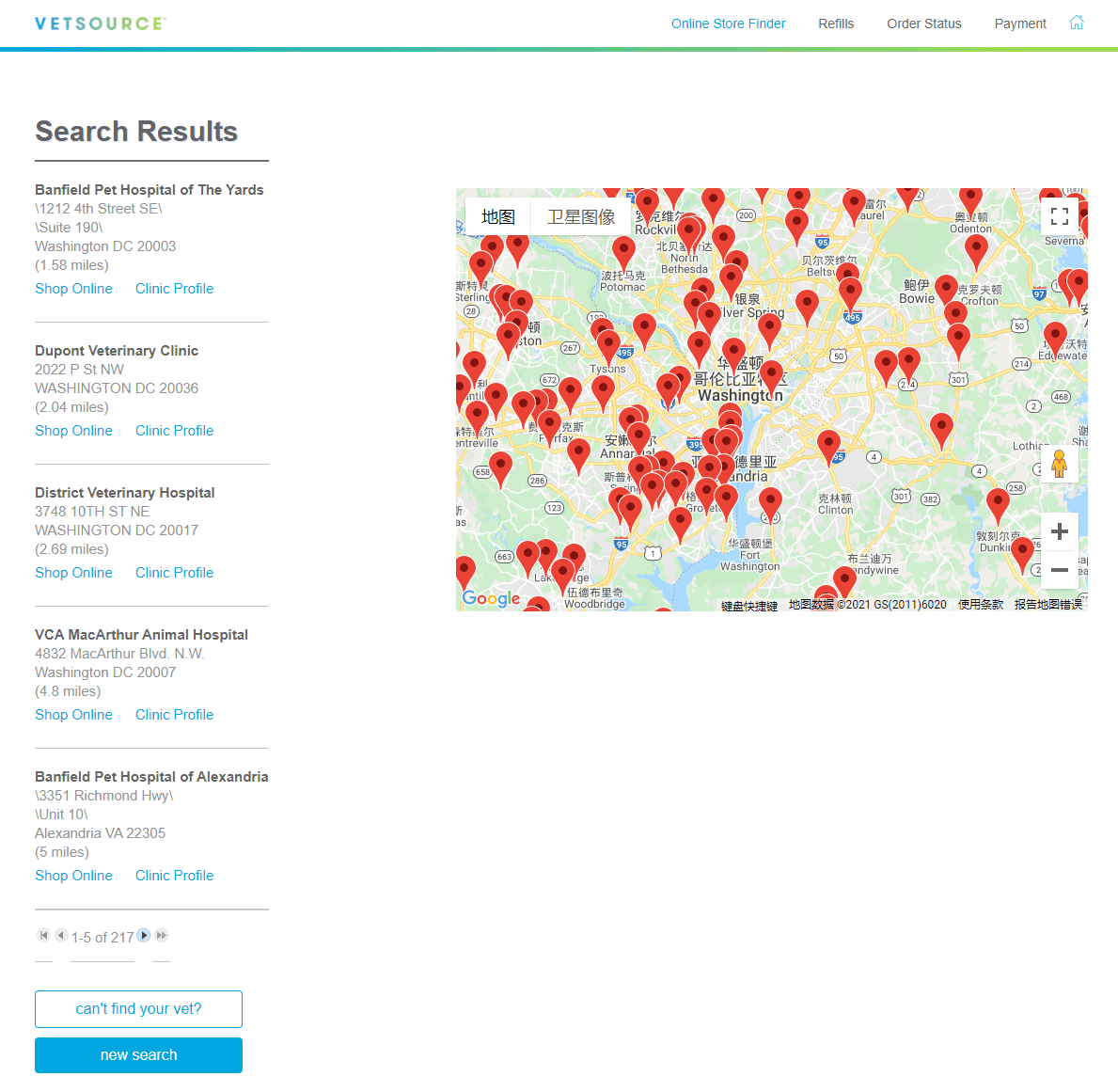Jump to last page of results
The width and height of the screenshot is (1118, 1092).
pos(162,935)
